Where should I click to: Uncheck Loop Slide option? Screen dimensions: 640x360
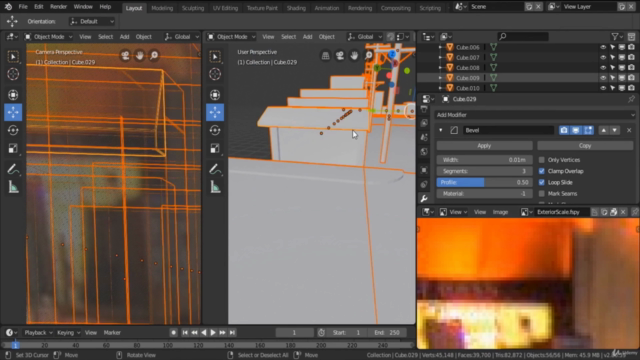(542, 182)
